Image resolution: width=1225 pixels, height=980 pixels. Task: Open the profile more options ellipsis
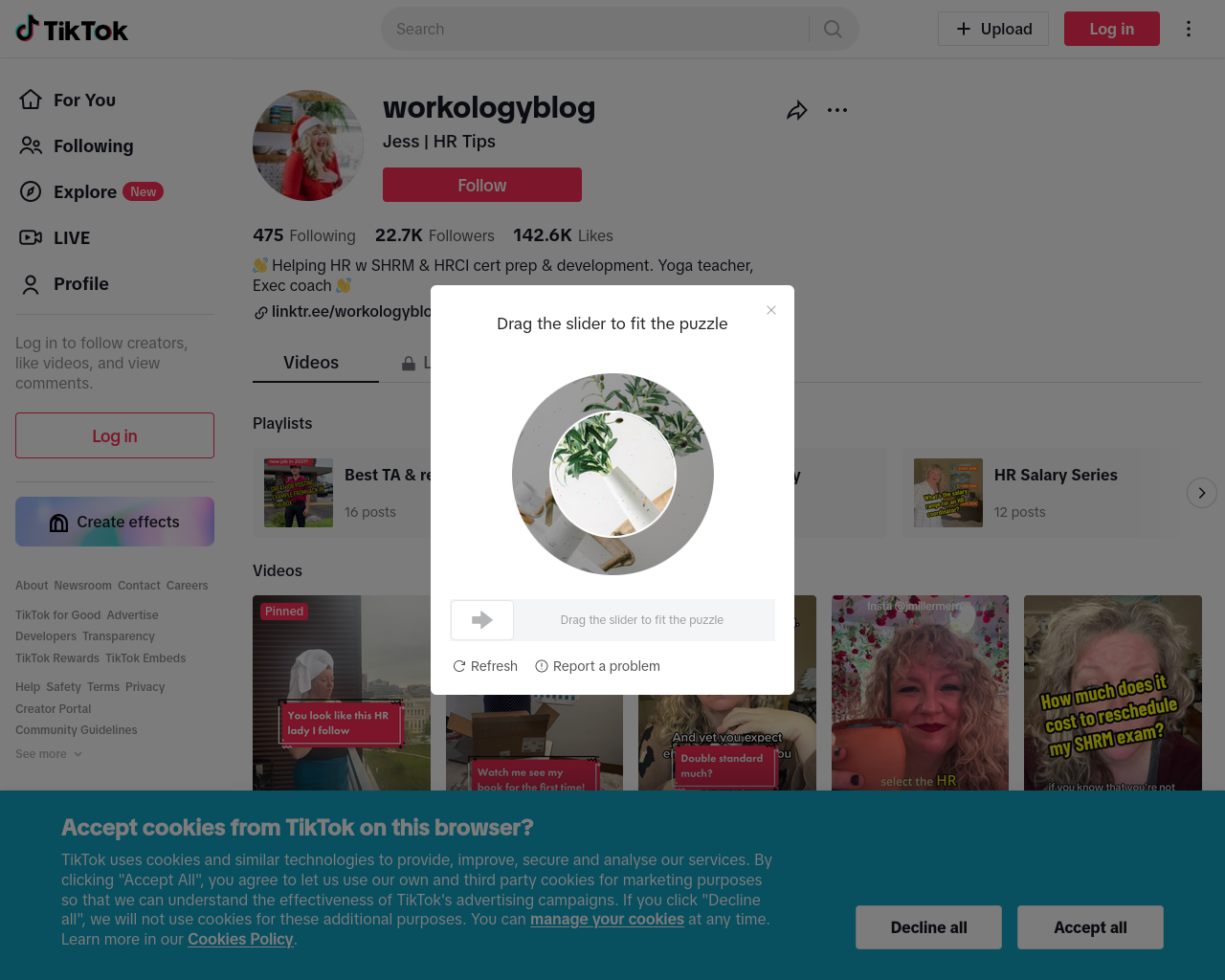tap(837, 110)
